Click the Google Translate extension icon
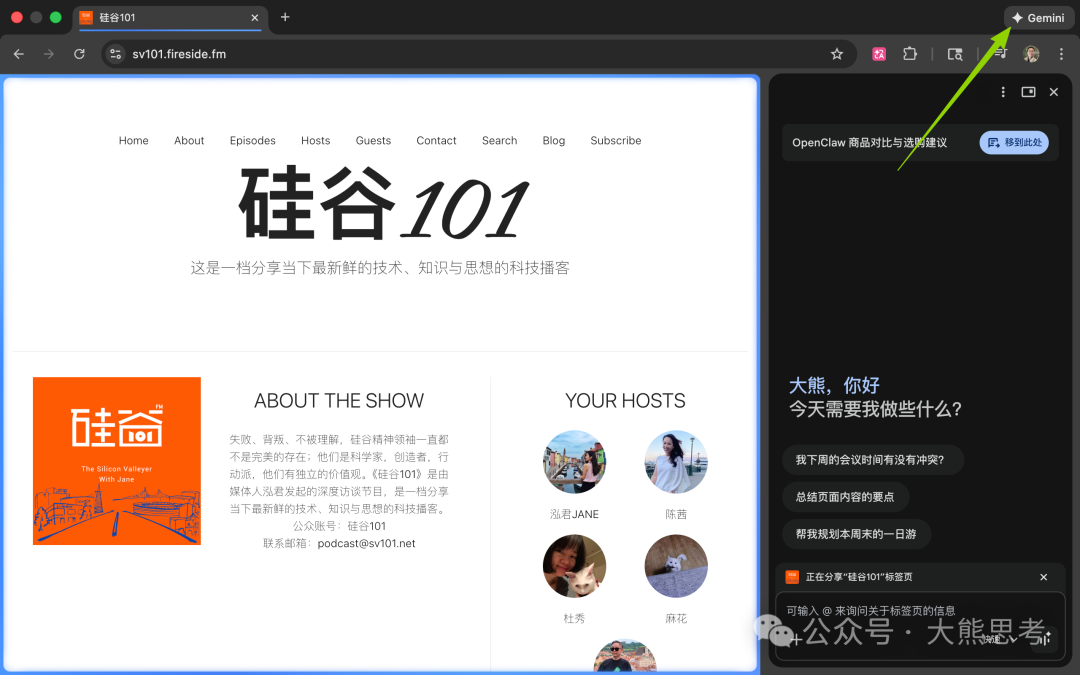The height and width of the screenshot is (675, 1080). point(879,54)
